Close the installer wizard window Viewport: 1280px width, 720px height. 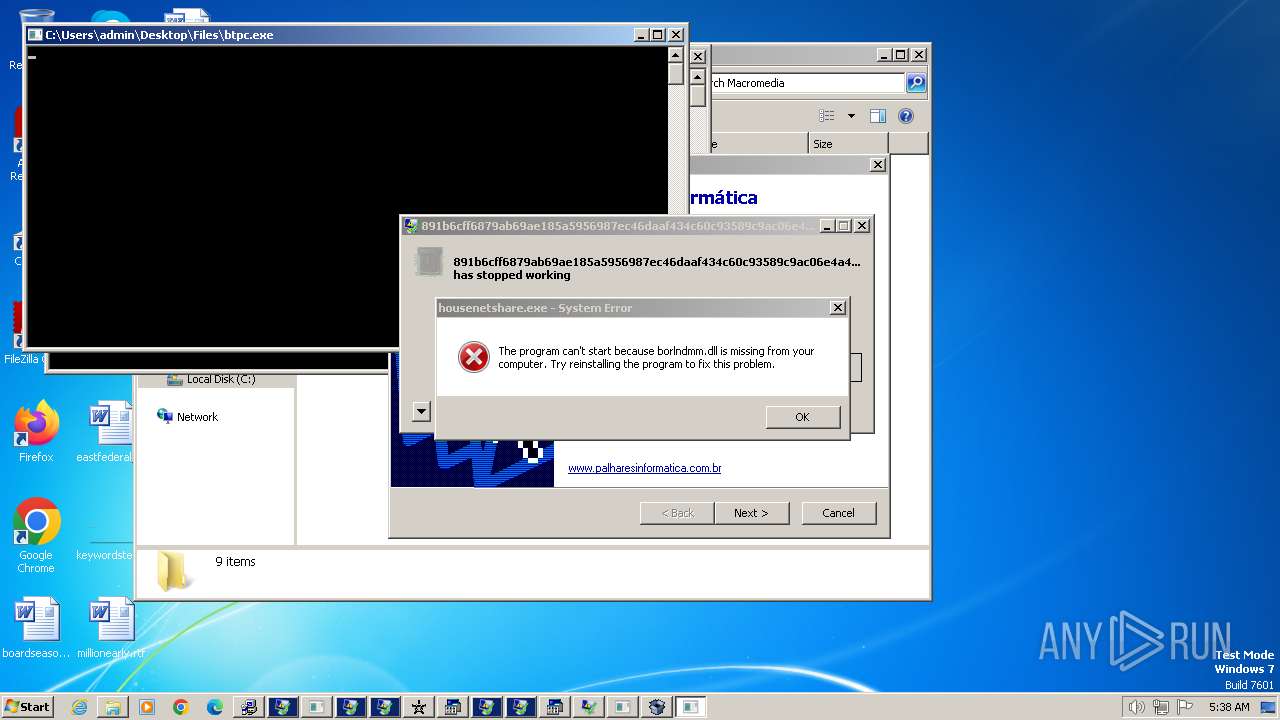878,165
